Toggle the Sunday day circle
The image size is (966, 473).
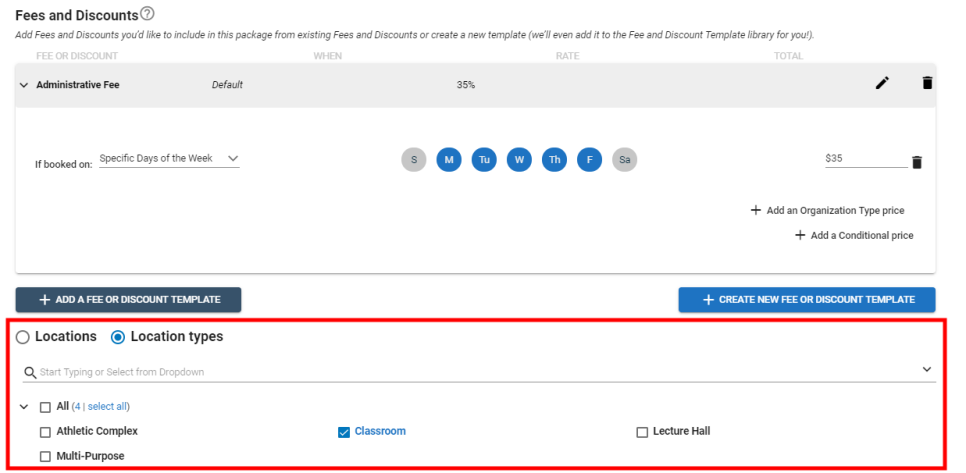click(x=414, y=160)
